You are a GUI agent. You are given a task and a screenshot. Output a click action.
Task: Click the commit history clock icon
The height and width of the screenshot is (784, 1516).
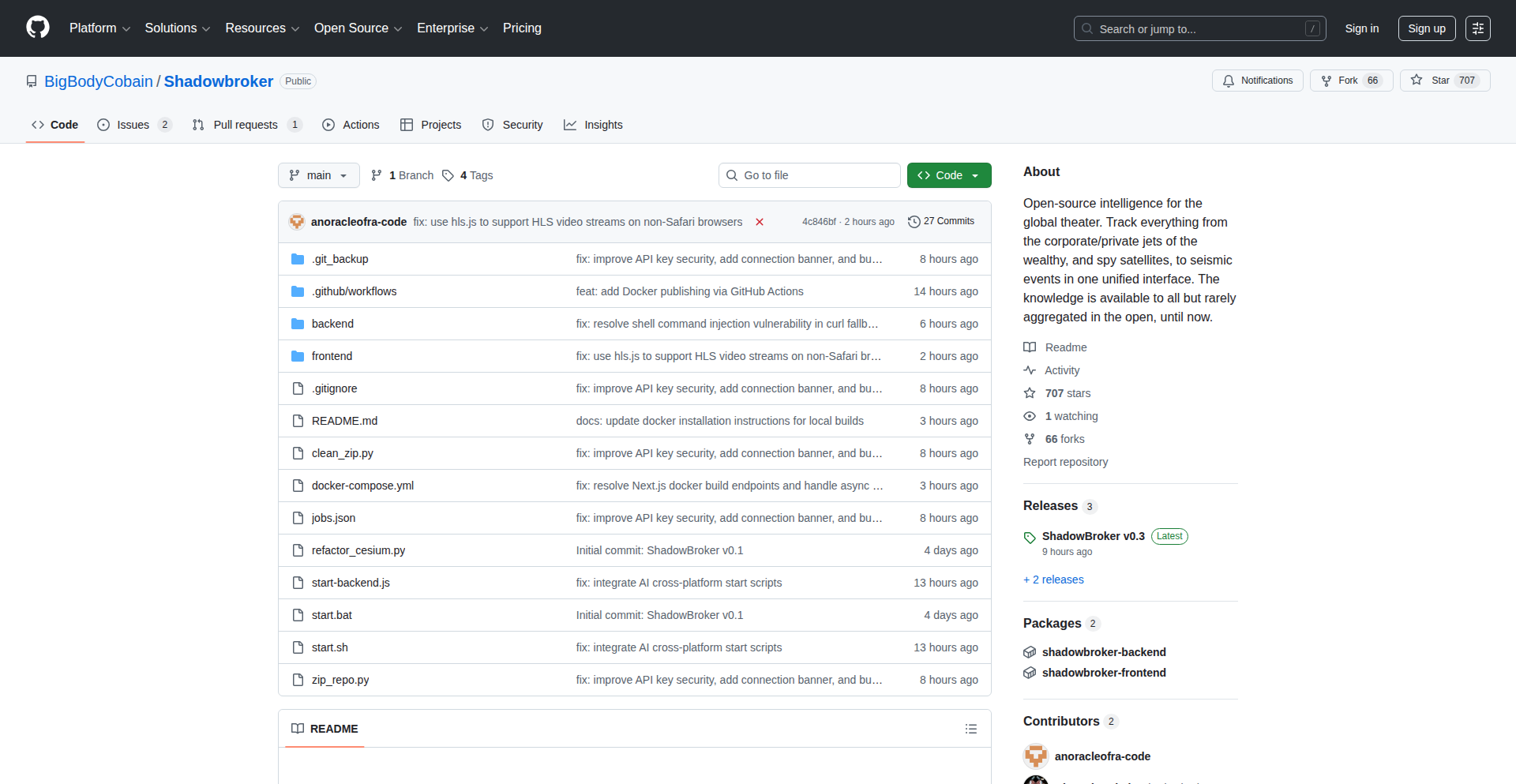(x=914, y=222)
